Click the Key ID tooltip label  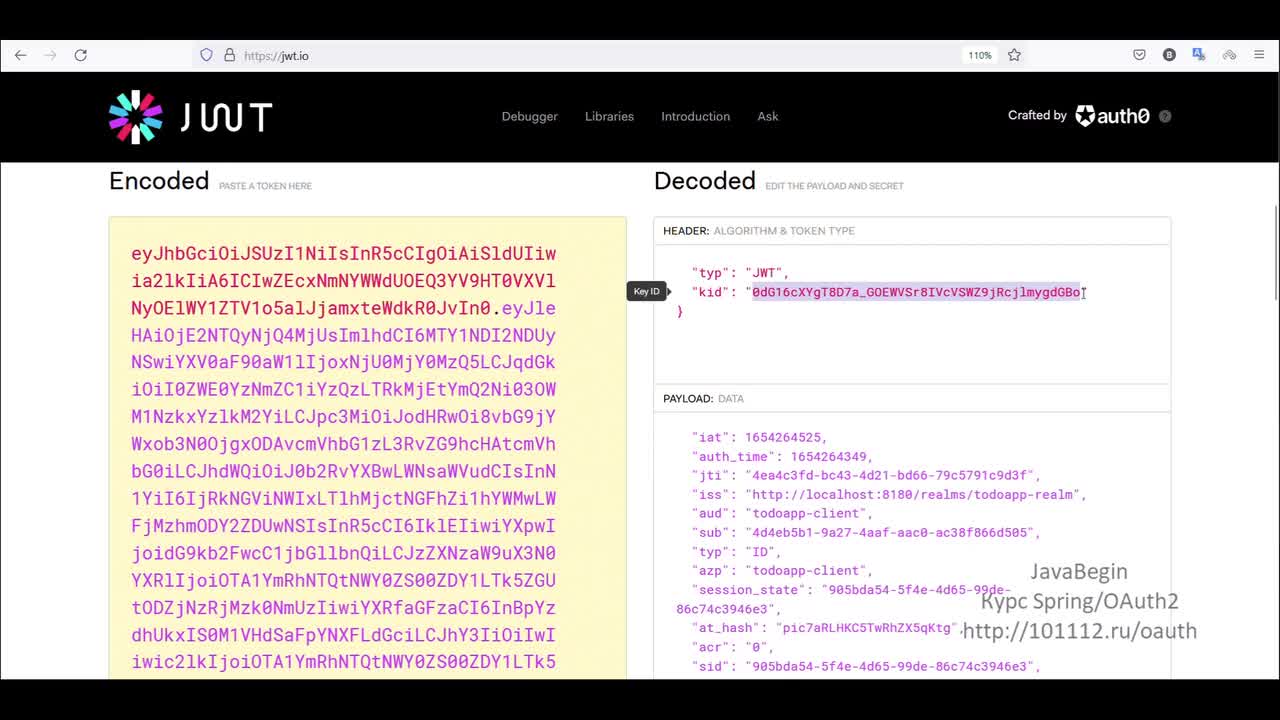[x=647, y=291]
